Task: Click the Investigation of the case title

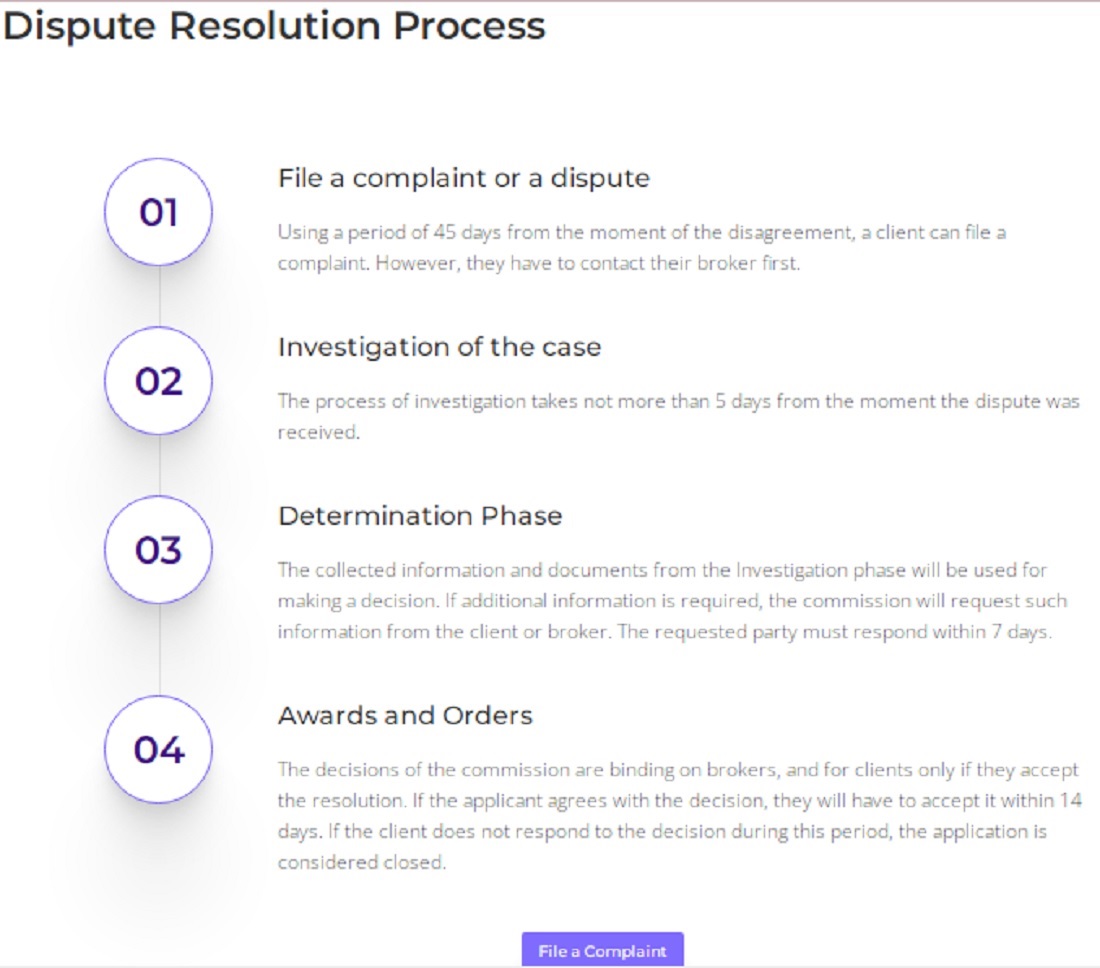Action: tap(440, 347)
